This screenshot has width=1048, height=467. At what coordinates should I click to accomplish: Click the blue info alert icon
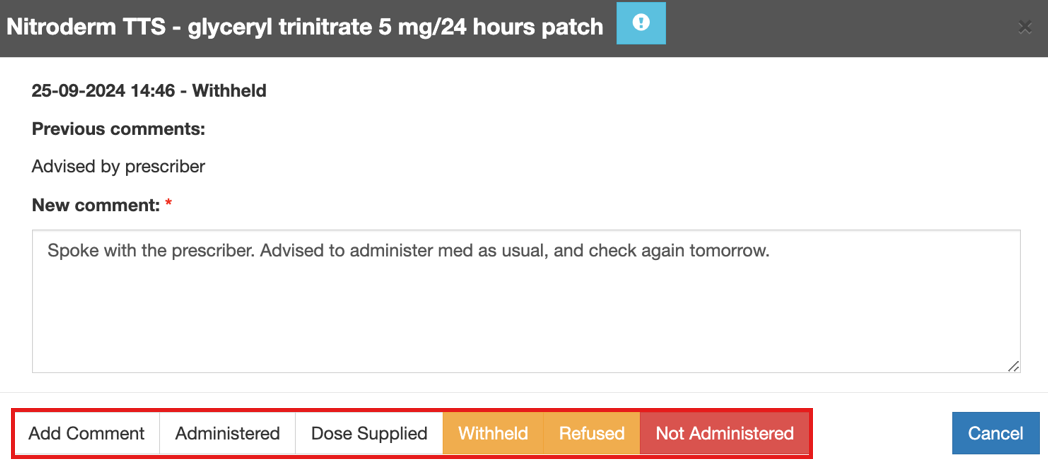tap(641, 23)
